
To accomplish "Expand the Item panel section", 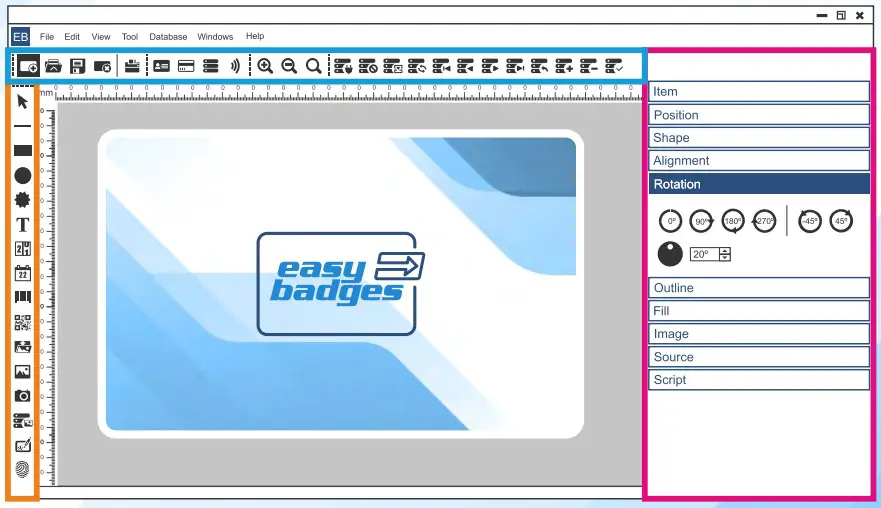I will tap(759, 92).
